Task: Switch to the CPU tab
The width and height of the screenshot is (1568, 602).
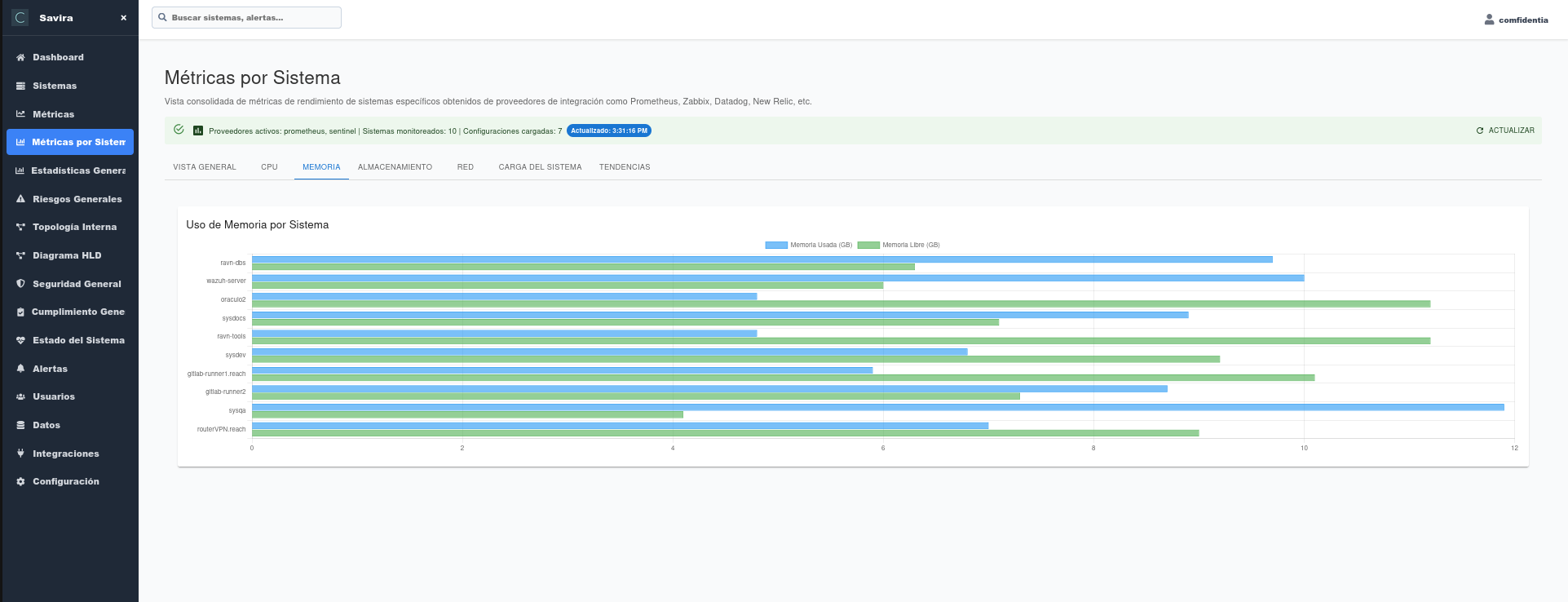Action: 269,167
